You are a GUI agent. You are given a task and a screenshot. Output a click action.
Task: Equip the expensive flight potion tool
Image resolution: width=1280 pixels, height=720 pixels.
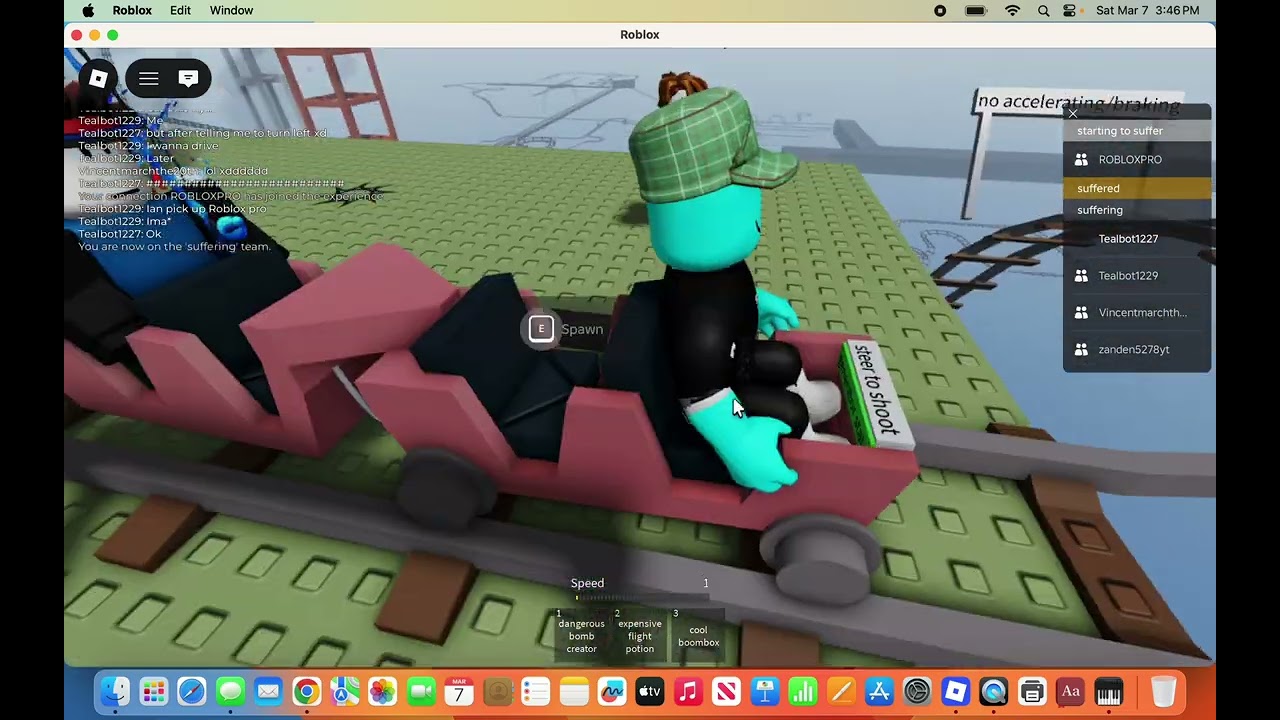tap(640, 635)
